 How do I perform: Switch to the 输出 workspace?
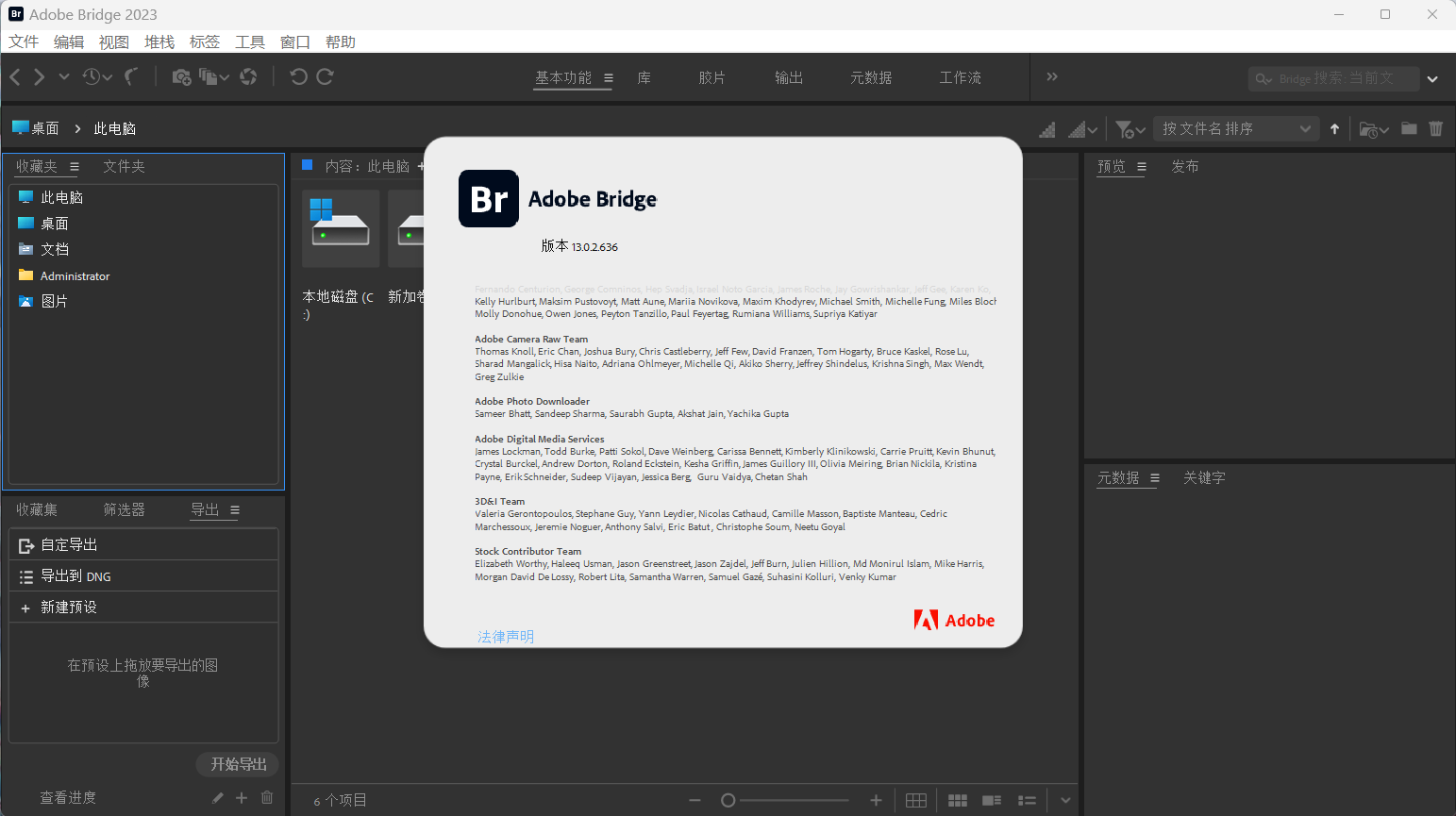click(789, 78)
